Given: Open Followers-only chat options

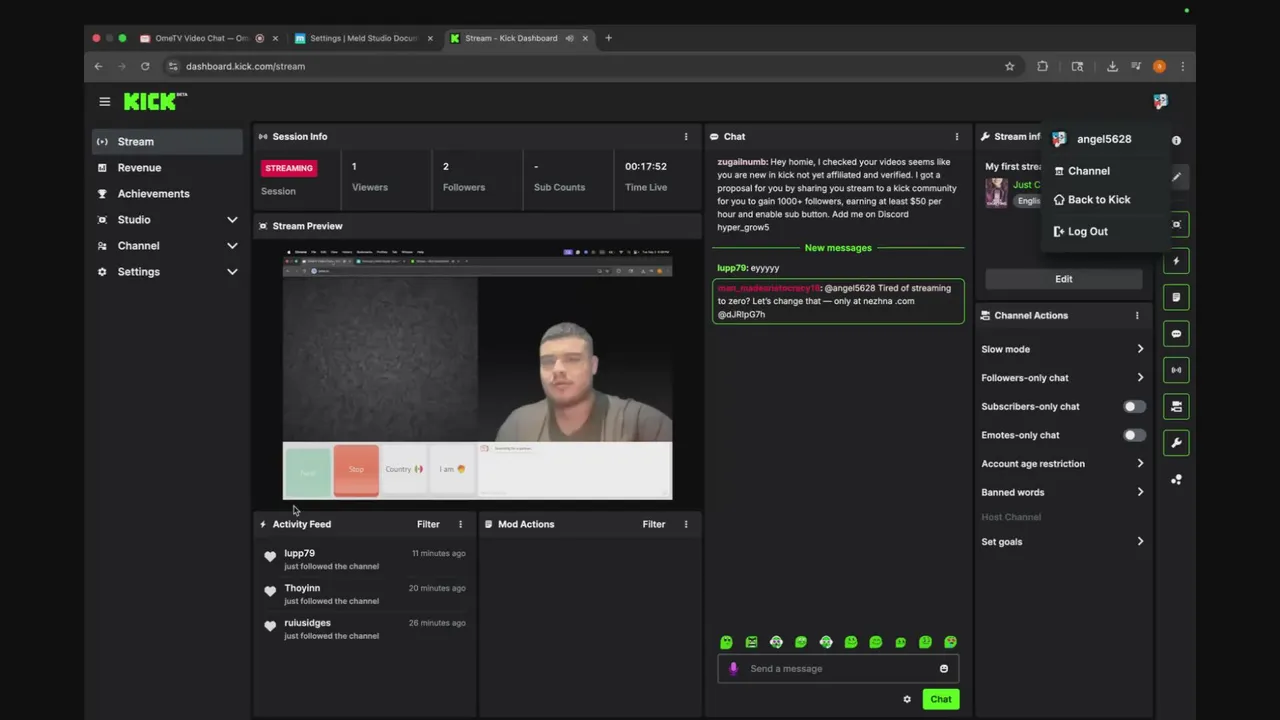Looking at the screenshot, I should pos(1063,378).
